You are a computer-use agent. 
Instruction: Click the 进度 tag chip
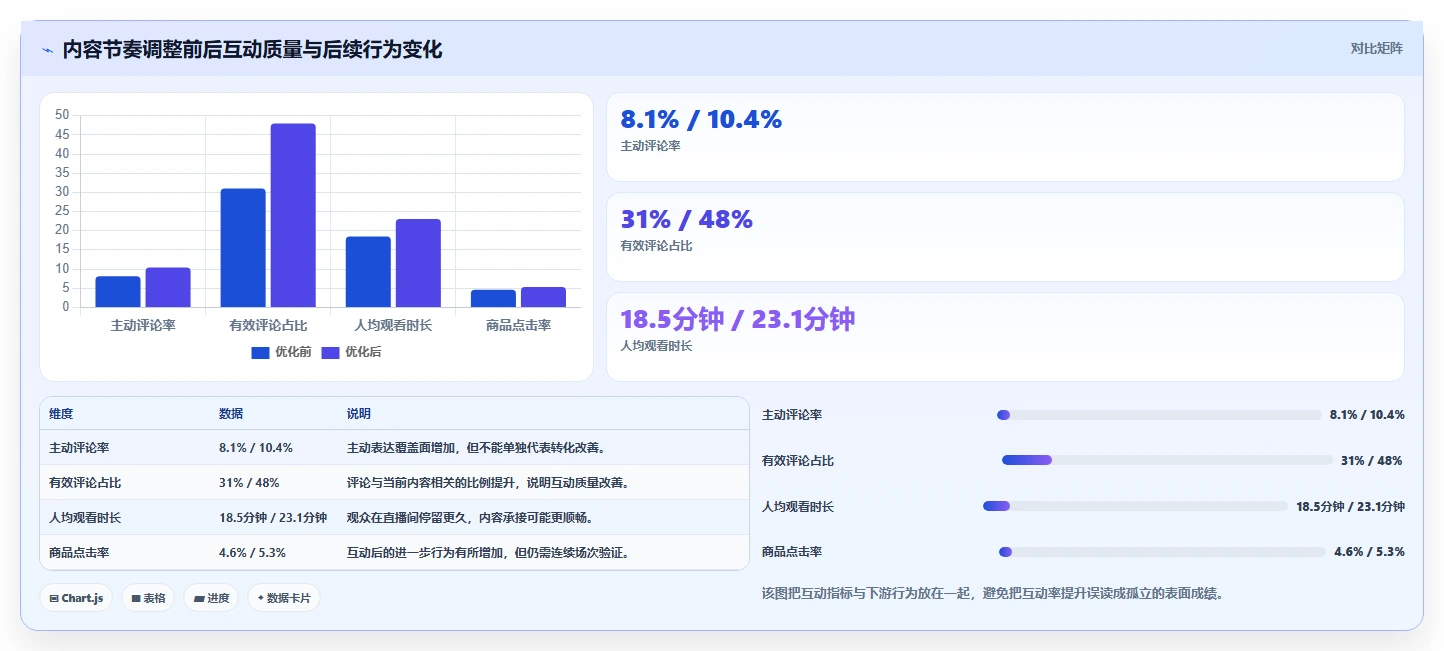211,598
